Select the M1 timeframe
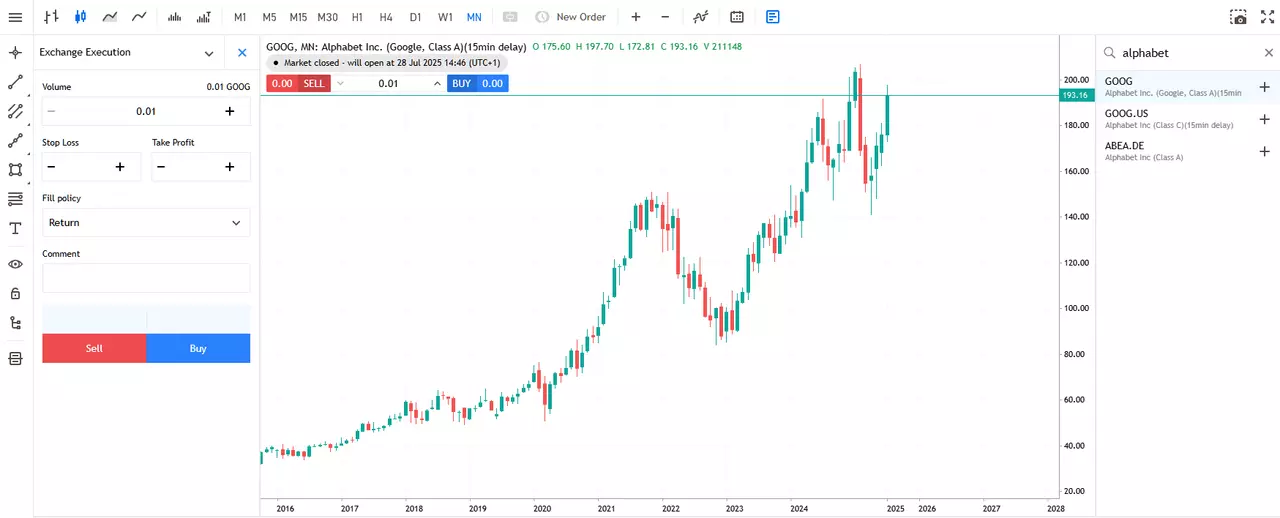This screenshot has height=518, width=1280. (240, 17)
